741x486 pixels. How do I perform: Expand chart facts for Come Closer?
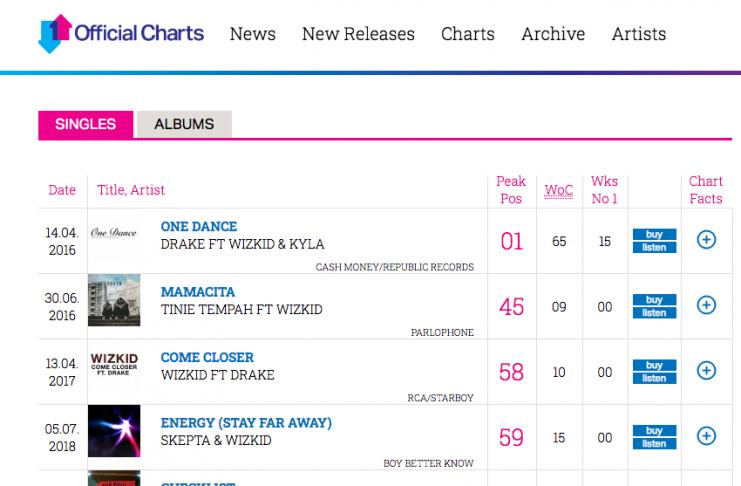point(706,371)
